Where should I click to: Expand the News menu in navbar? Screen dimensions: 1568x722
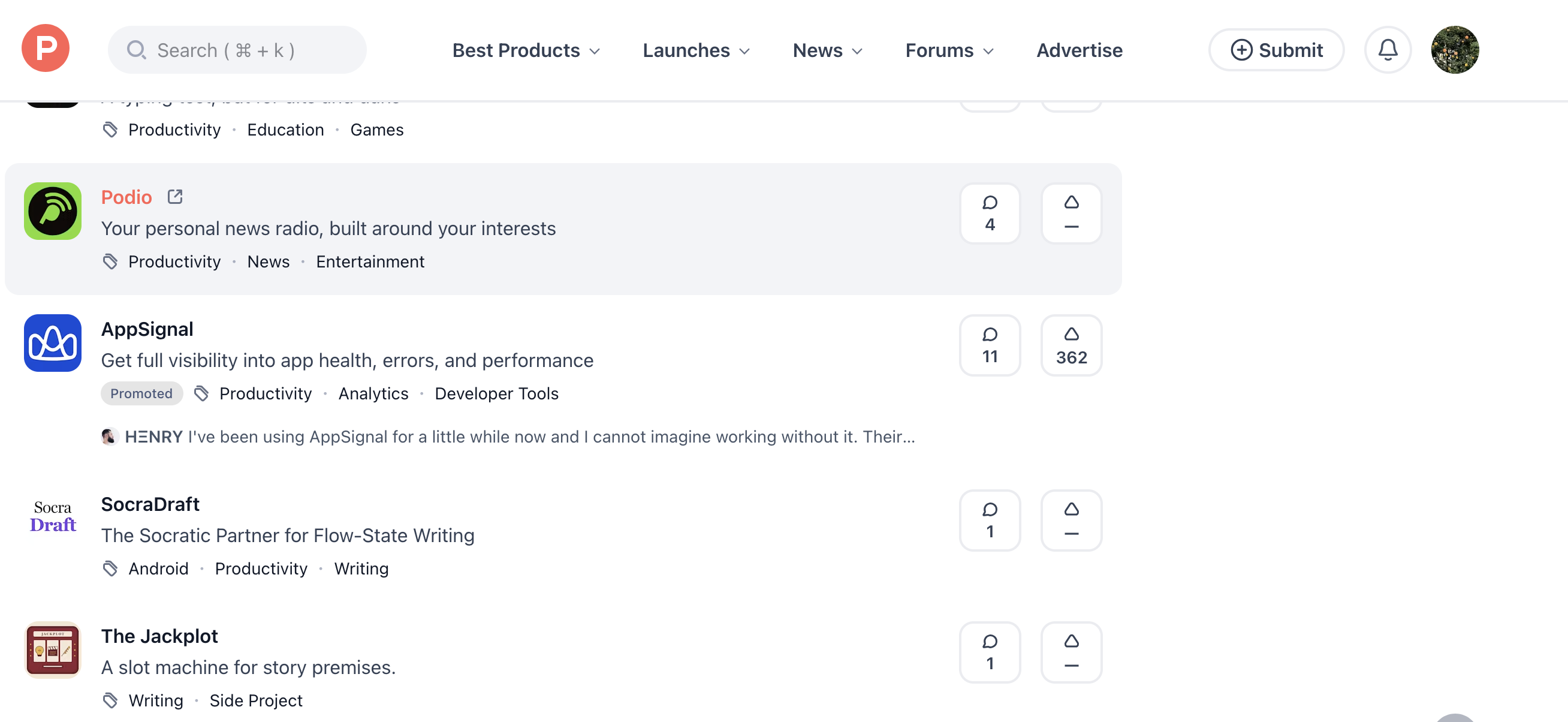[828, 50]
